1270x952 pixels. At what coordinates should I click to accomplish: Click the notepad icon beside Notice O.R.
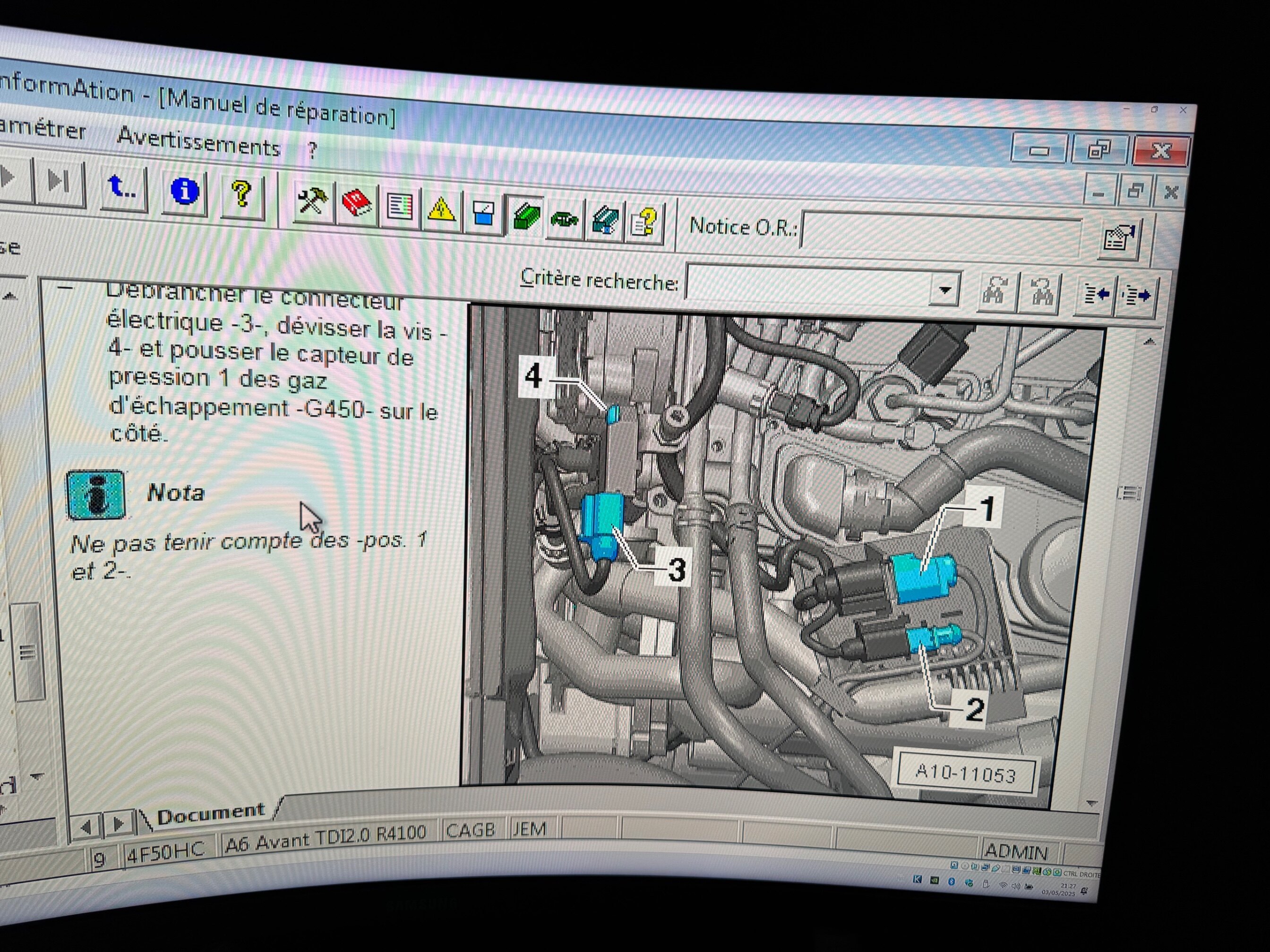click(x=1118, y=239)
